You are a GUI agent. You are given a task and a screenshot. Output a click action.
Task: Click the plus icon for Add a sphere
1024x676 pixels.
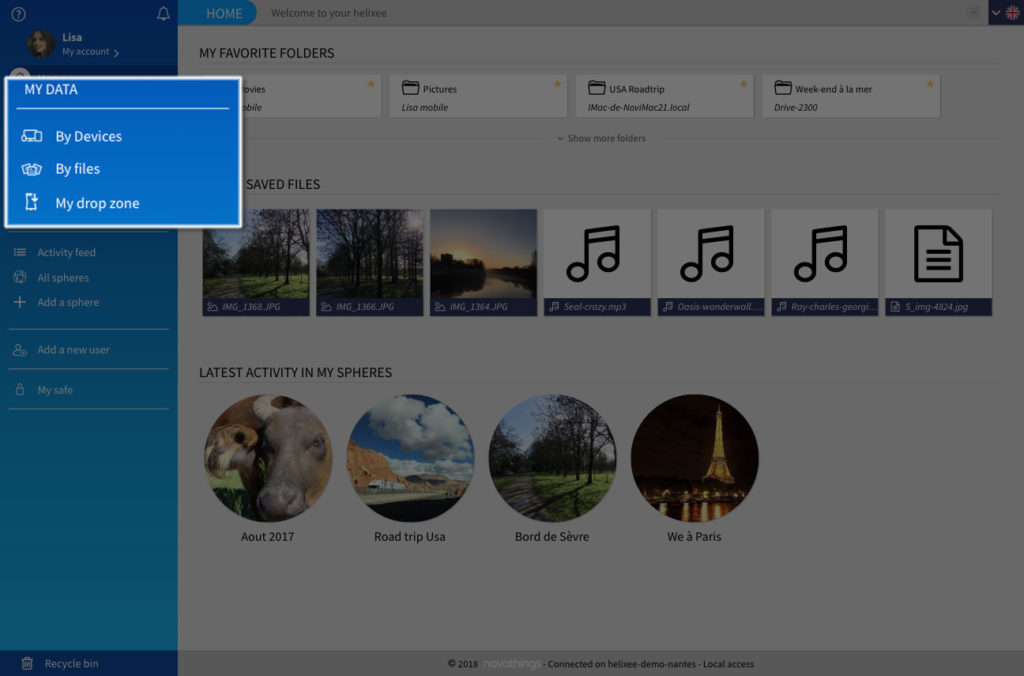point(20,302)
